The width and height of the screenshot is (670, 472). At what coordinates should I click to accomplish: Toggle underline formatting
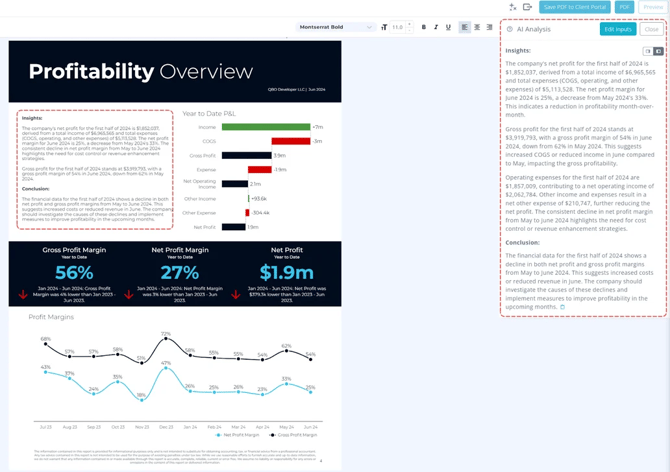tap(448, 28)
